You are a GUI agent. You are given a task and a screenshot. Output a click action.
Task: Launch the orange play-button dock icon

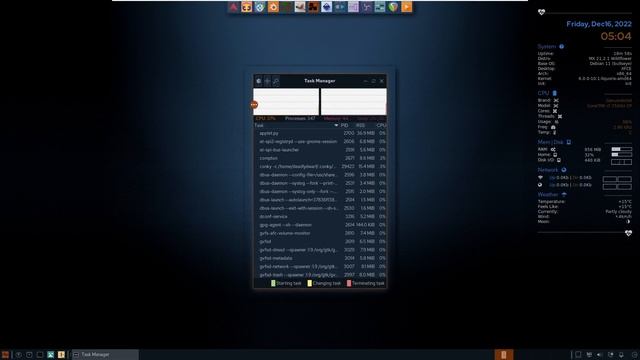pos(407,7)
